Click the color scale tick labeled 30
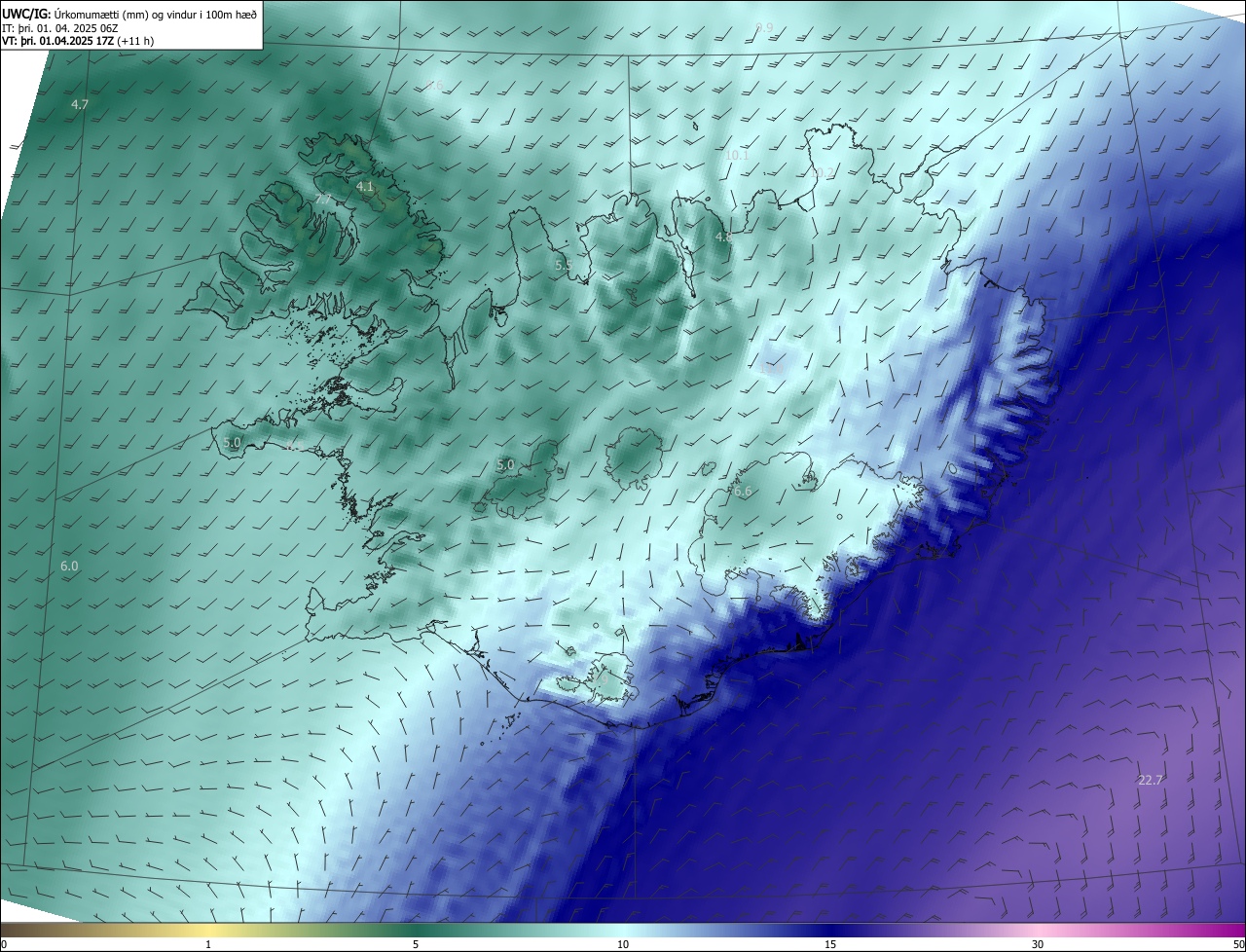The width and height of the screenshot is (1246, 952). coord(1038,944)
